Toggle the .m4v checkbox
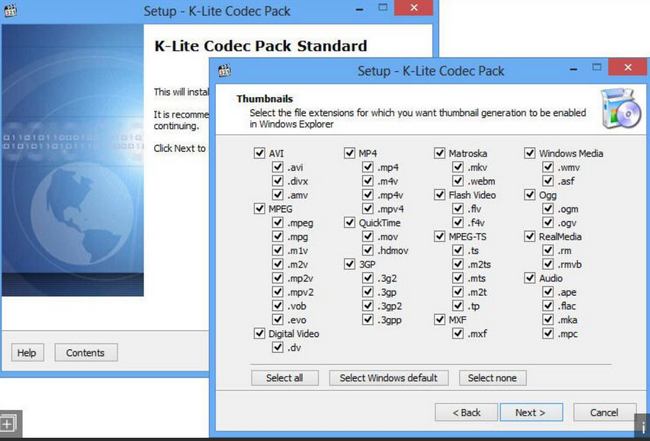This screenshot has height=441, width=650. click(x=368, y=181)
